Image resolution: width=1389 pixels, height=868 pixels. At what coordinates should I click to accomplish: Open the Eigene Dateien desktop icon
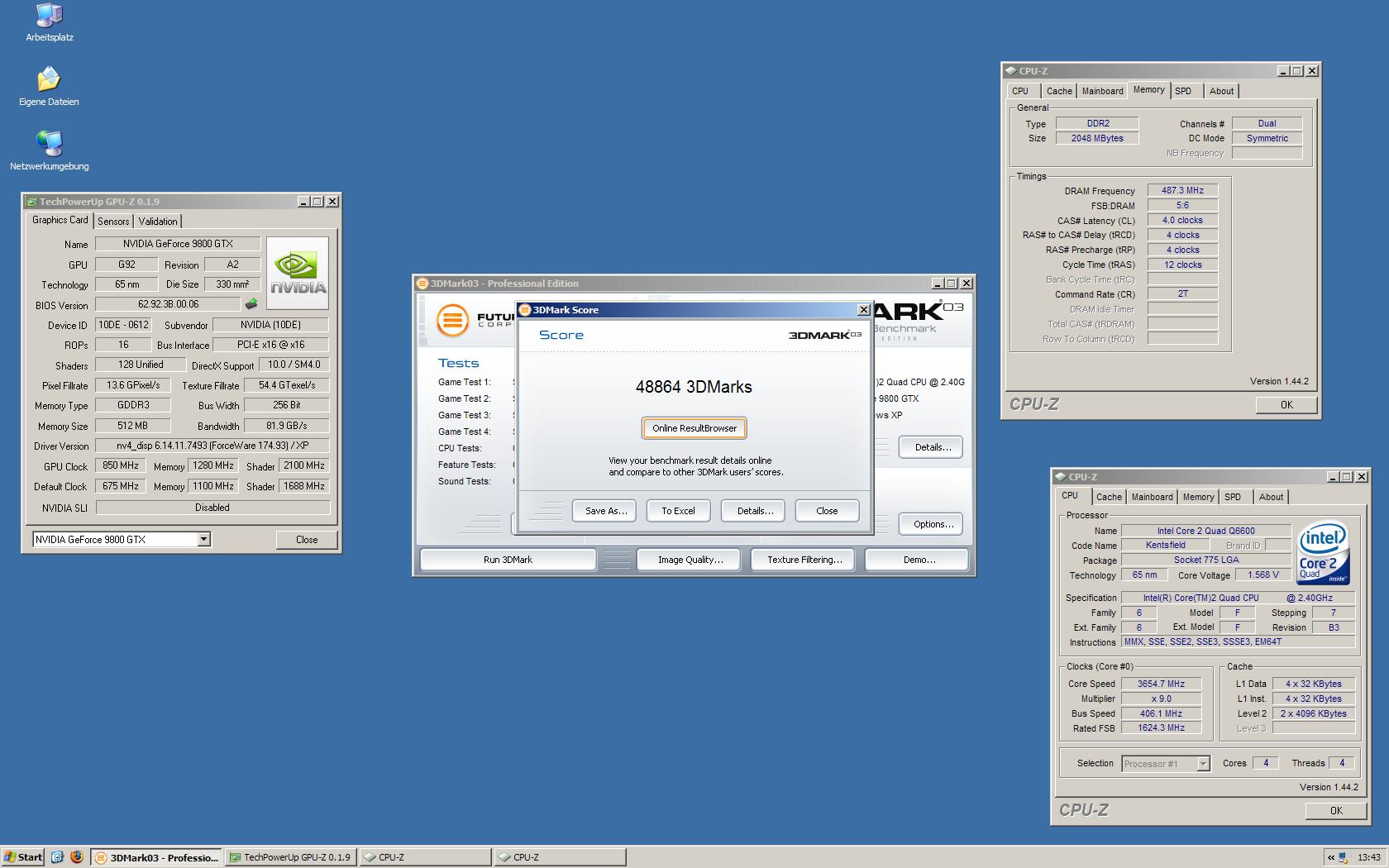pyautogui.click(x=49, y=86)
